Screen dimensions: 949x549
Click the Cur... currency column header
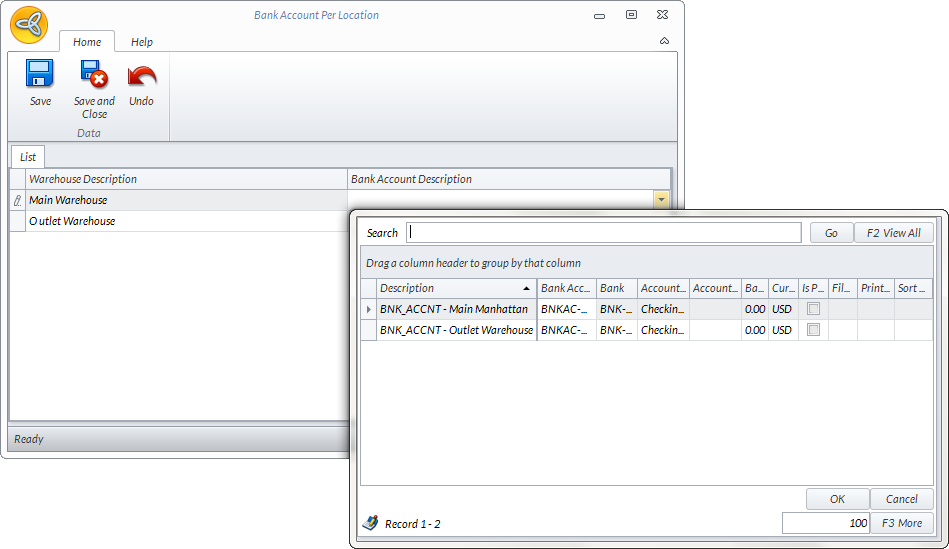(x=783, y=288)
